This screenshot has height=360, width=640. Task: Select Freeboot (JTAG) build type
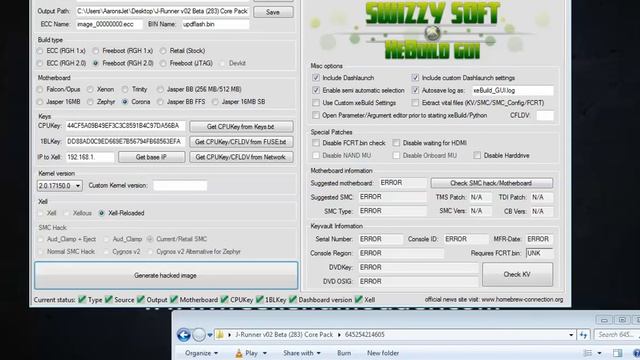tap(163, 64)
